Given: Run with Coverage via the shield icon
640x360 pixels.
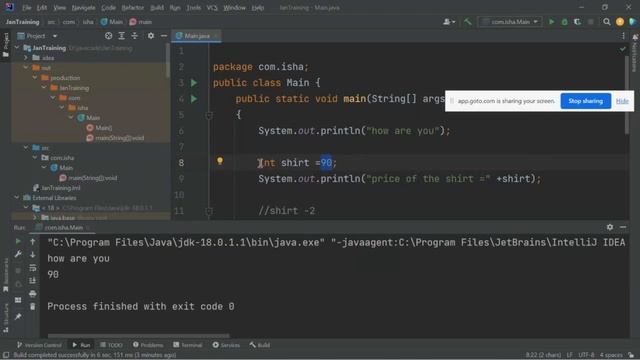Looking at the screenshot, I should click(577, 22).
